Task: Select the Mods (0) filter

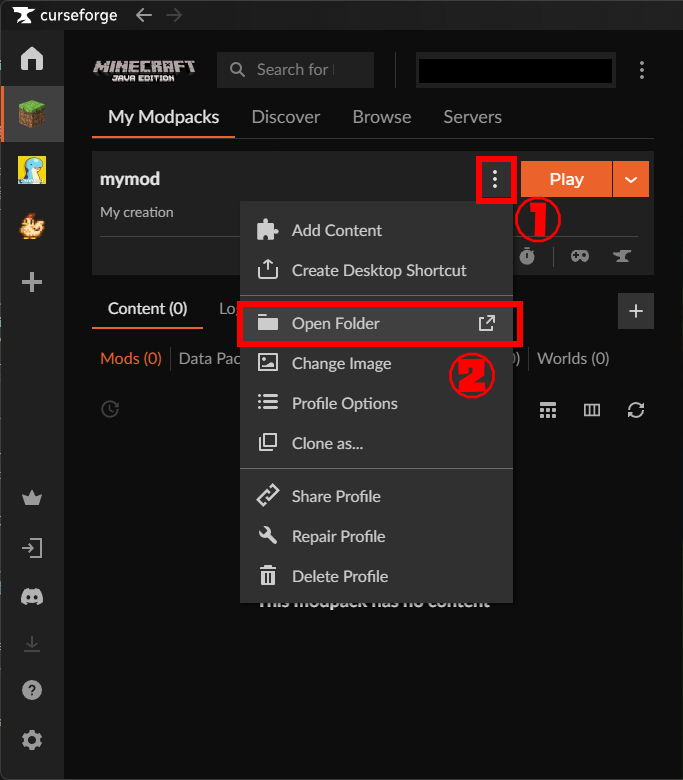Action: click(131, 359)
